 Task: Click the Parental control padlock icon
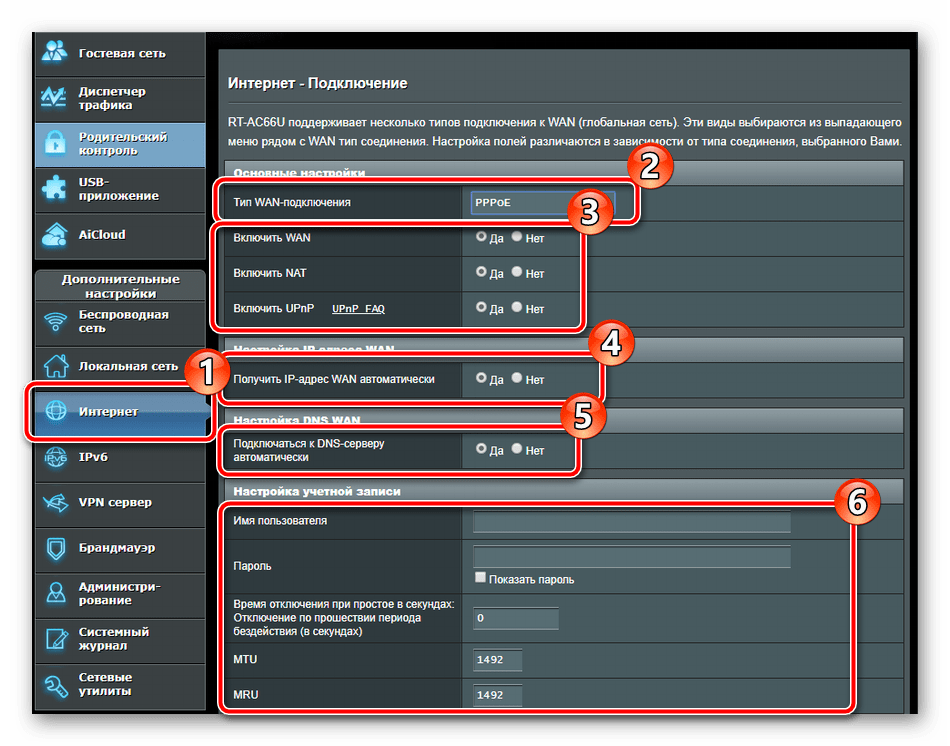tap(55, 144)
